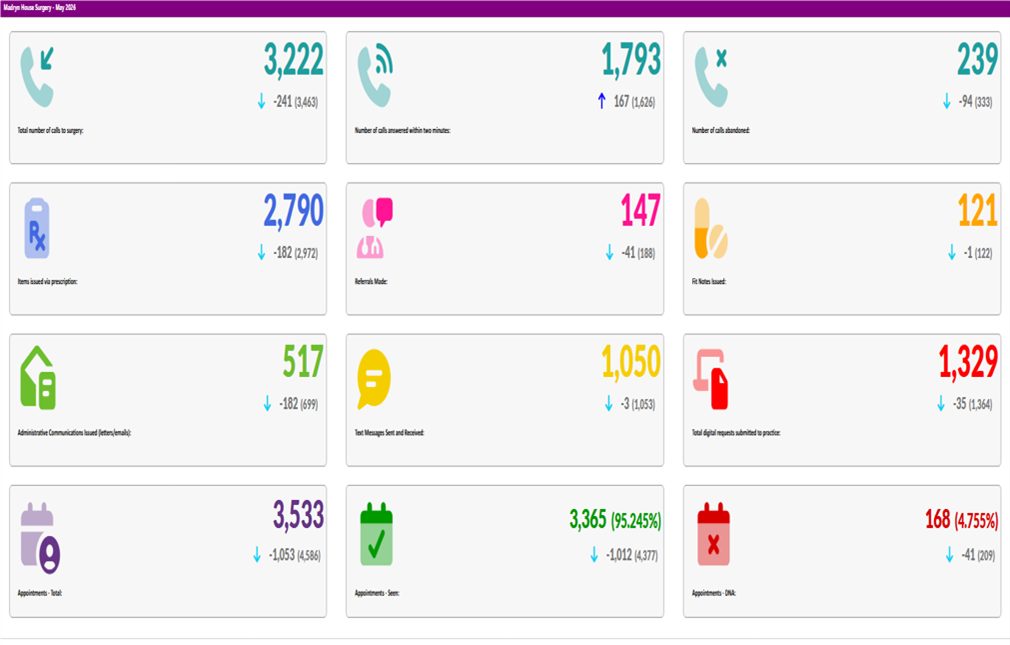Click the red DNA calendar icon
Screen dimensions: 1010x645
[713, 534]
